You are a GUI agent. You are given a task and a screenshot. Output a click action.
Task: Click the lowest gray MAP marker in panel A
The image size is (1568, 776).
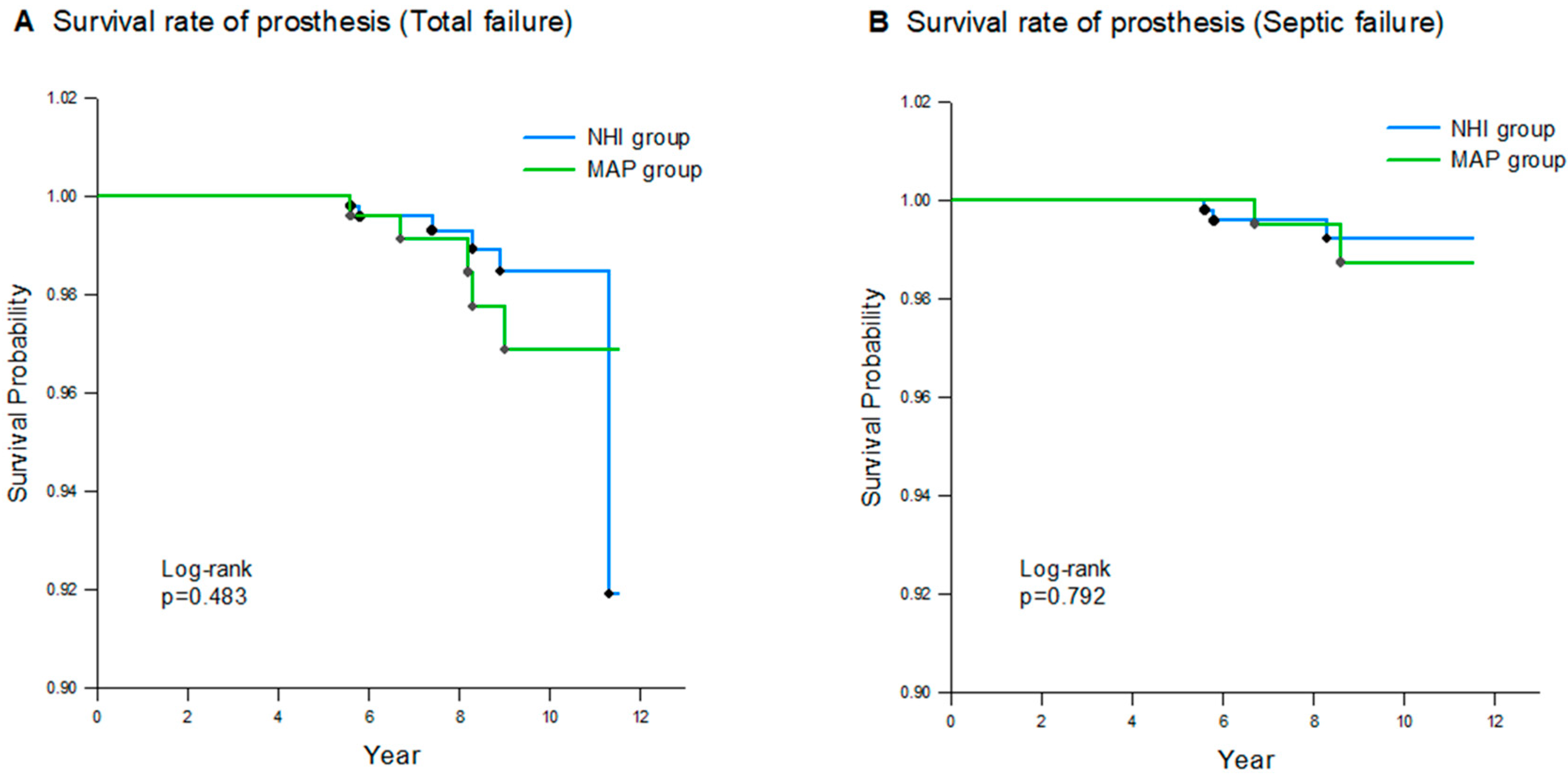(504, 349)
